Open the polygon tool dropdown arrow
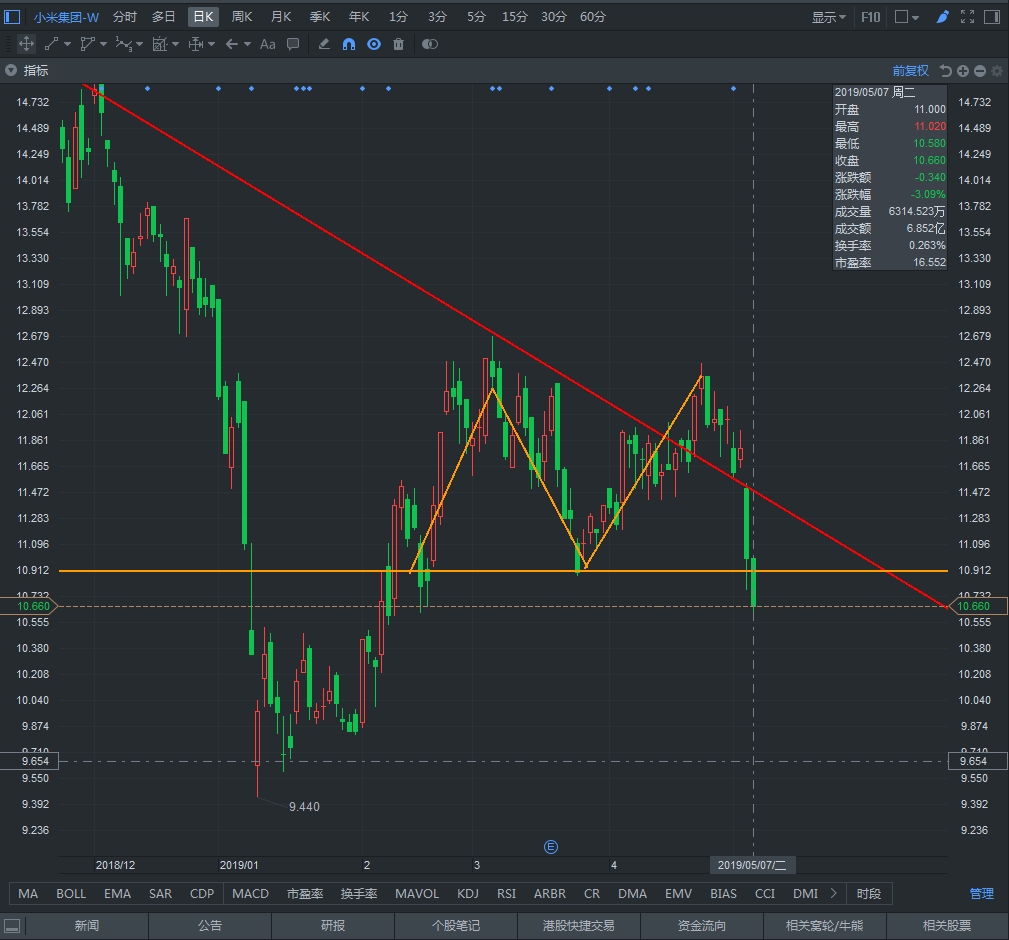1009x940 pixels. coord(103,44)
